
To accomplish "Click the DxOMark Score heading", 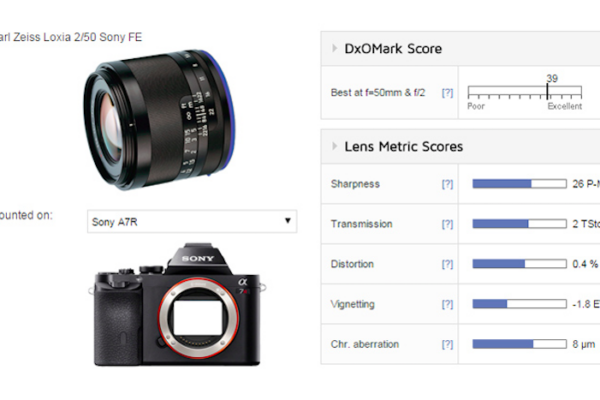I will tap(393, 49).
